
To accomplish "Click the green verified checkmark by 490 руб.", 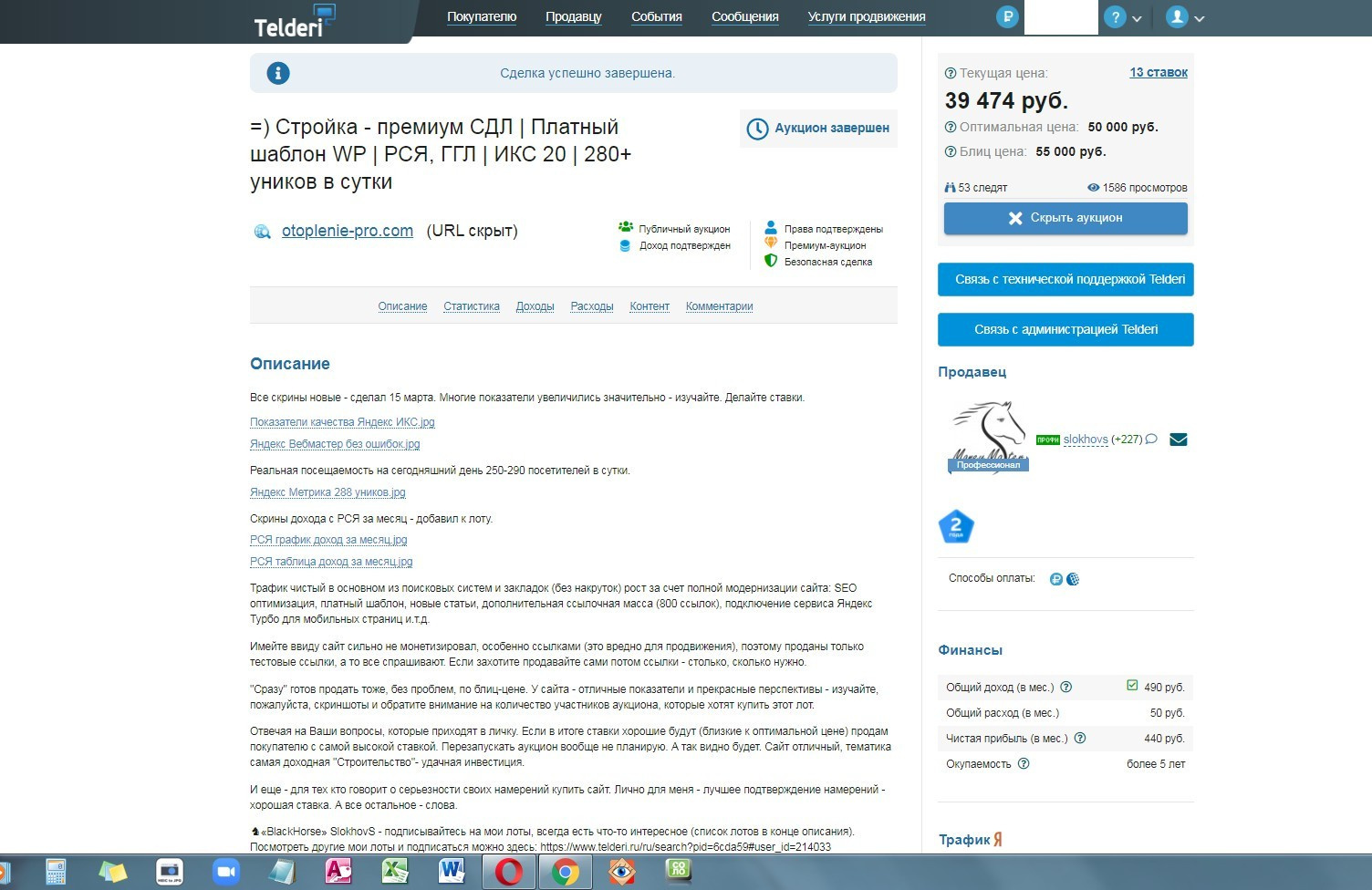I will (1132, 686).
